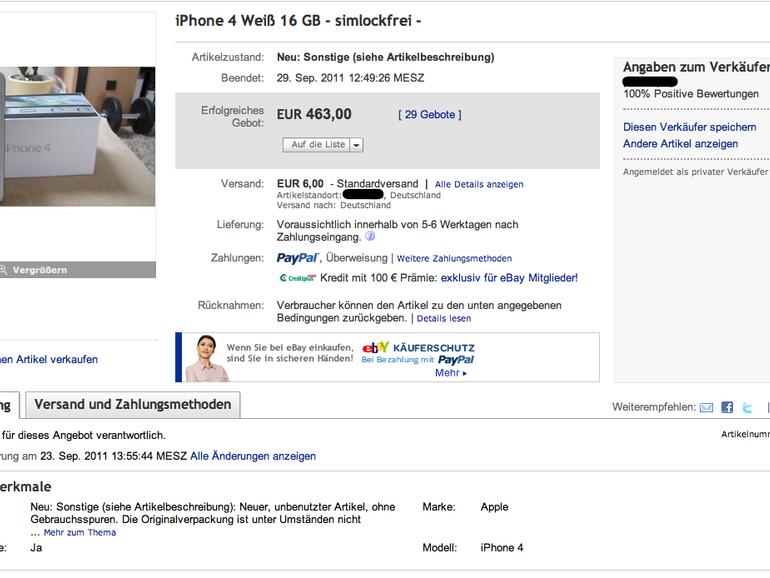Expand Mehr zum Thema description
The image size is (770, 578).
point(79,533)
